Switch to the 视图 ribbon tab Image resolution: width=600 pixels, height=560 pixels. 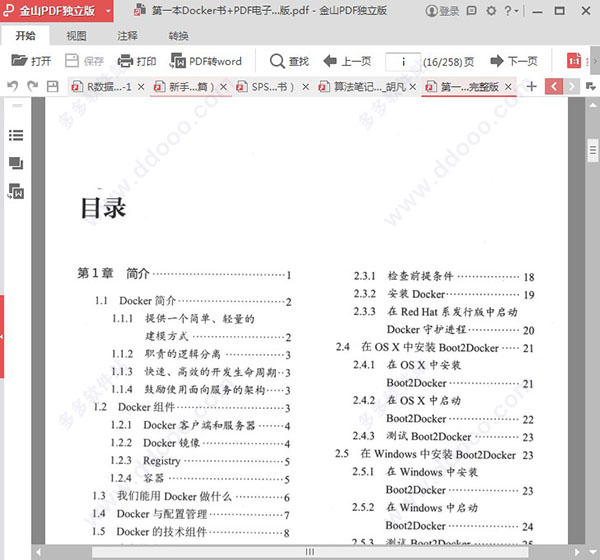(77, 36)
